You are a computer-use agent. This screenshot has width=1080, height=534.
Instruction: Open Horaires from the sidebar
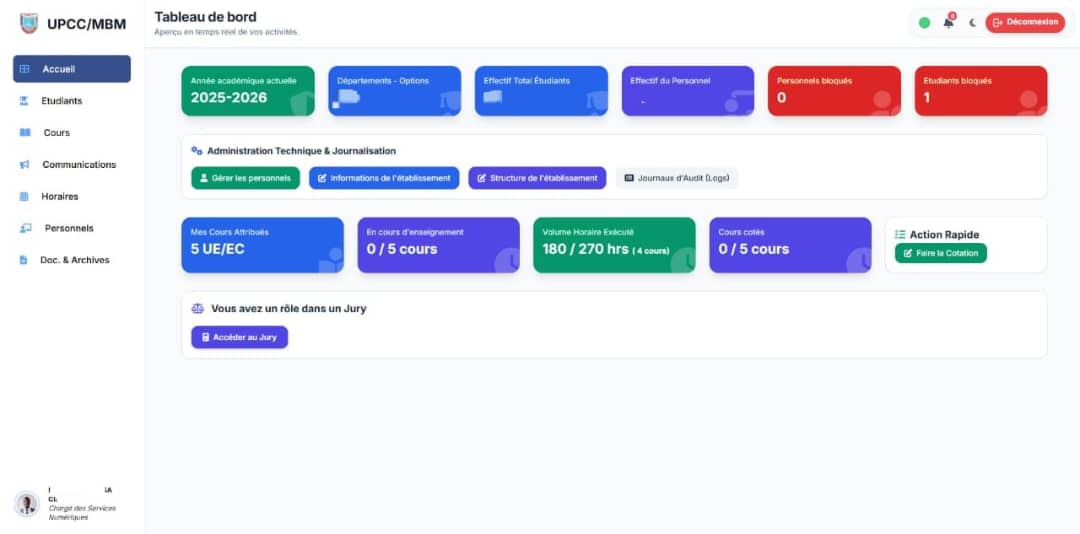[72, 196]
